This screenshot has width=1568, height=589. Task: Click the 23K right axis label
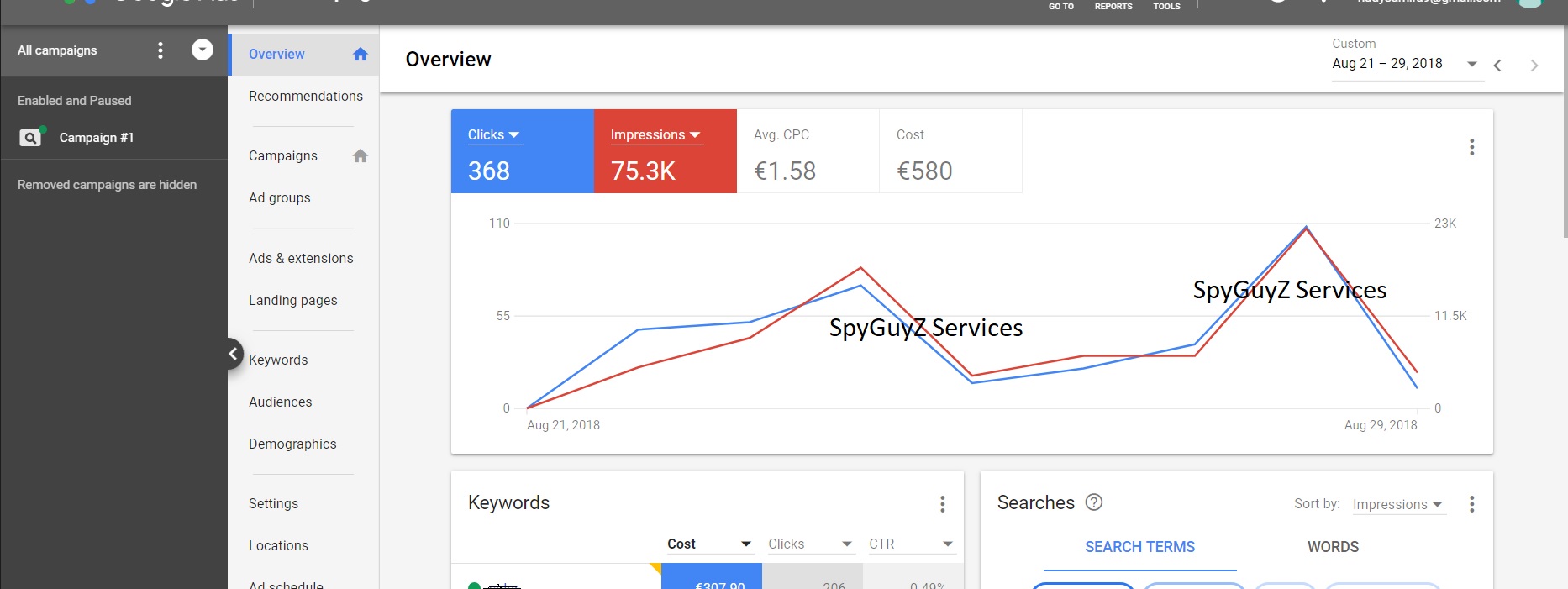point(1445,224)
